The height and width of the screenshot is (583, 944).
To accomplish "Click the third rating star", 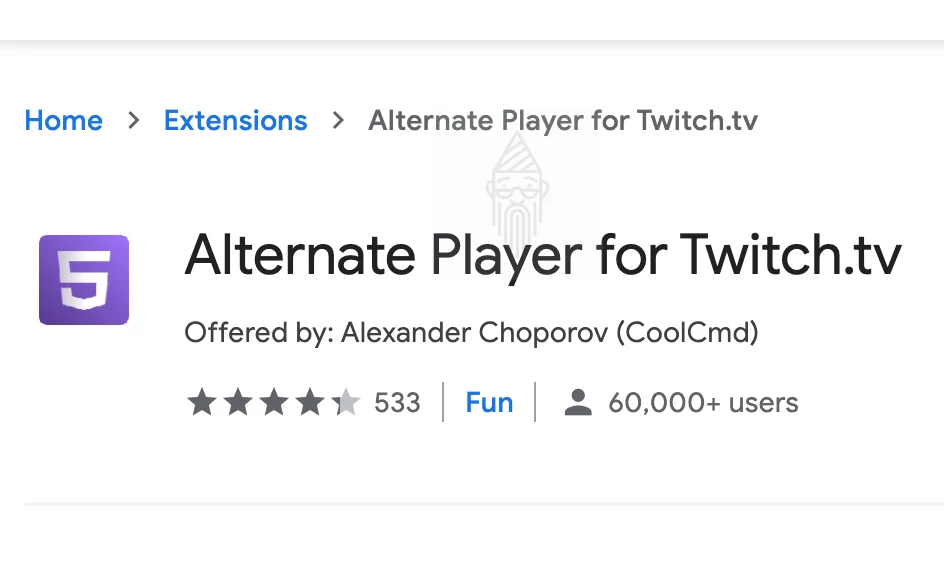I will [274, 402].
